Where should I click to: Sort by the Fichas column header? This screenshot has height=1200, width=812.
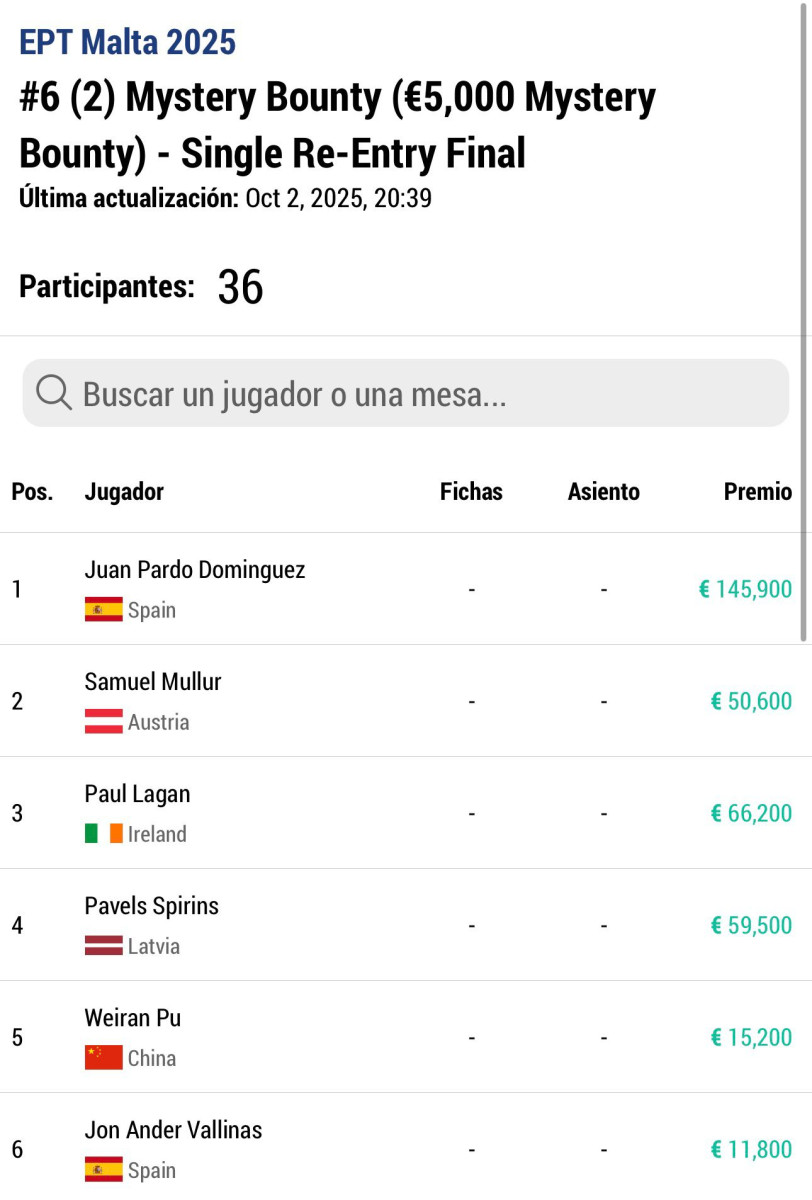471,492
